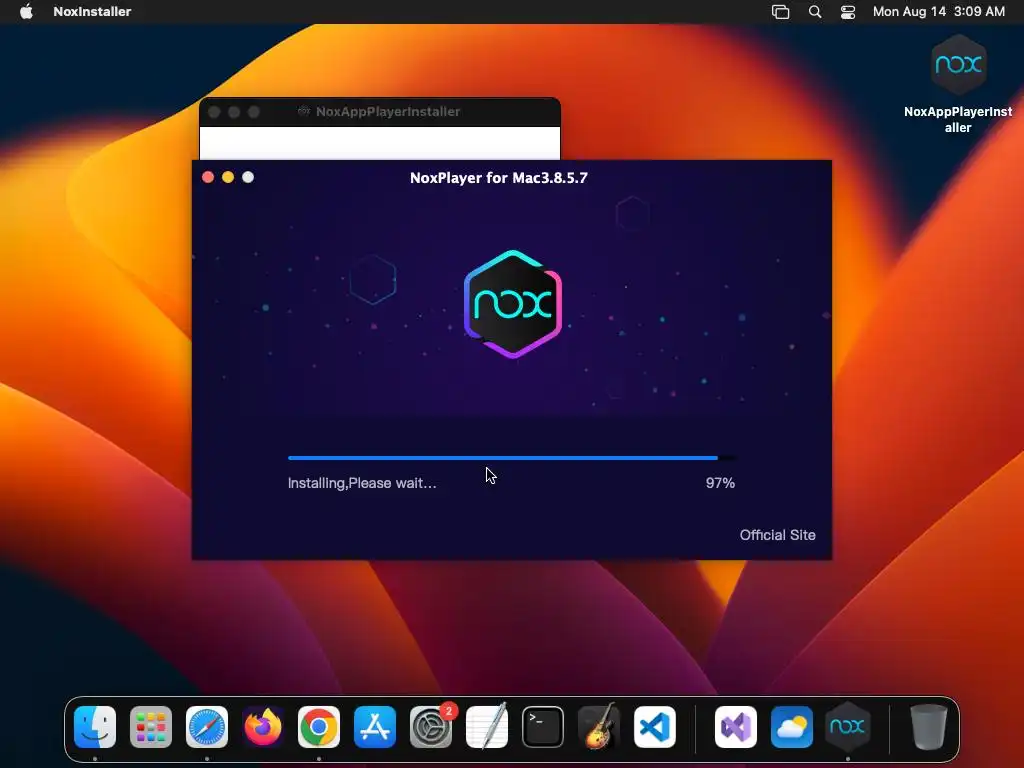Click the Nox hexagon logo in installer
Viewport: 1024px width, 768px height.
(513, 304)
